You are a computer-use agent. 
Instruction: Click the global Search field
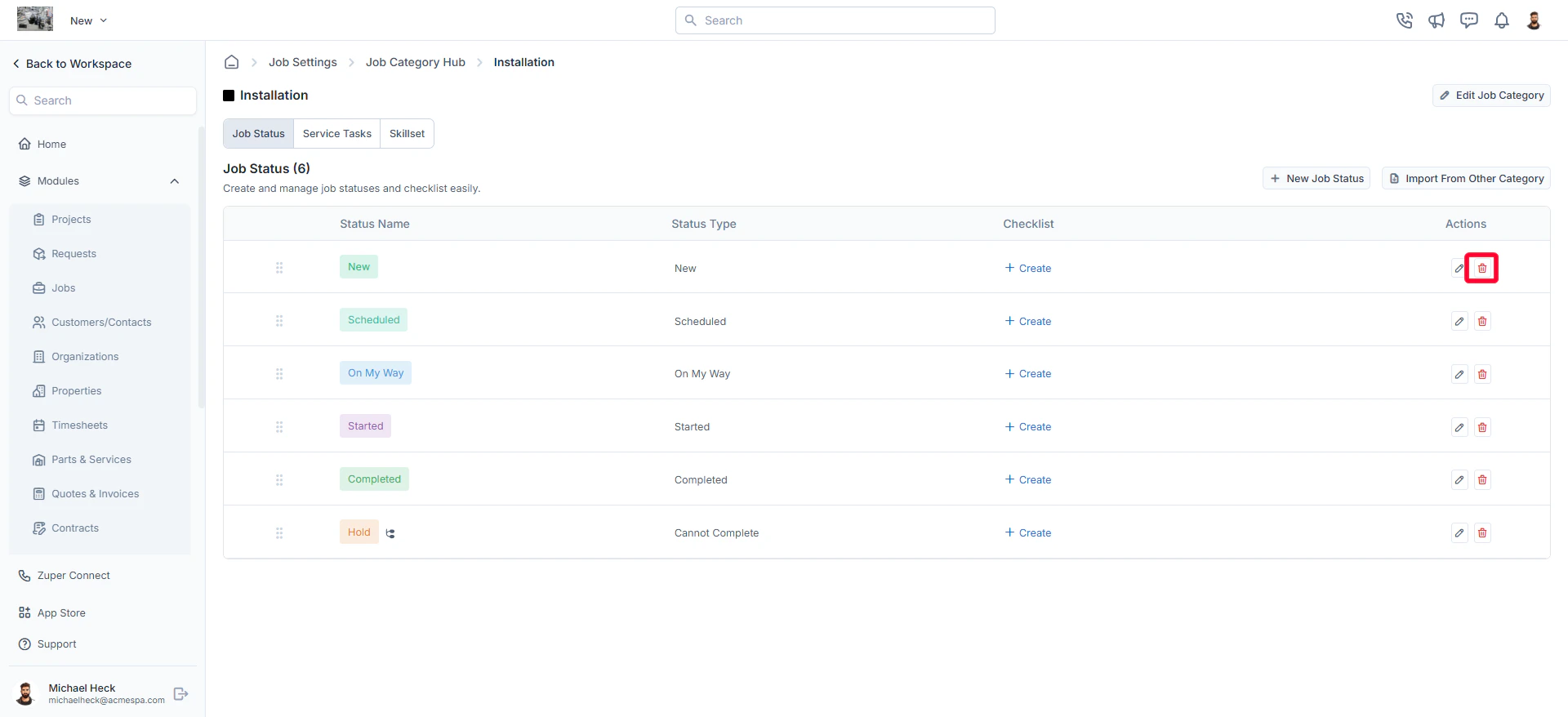835,20
